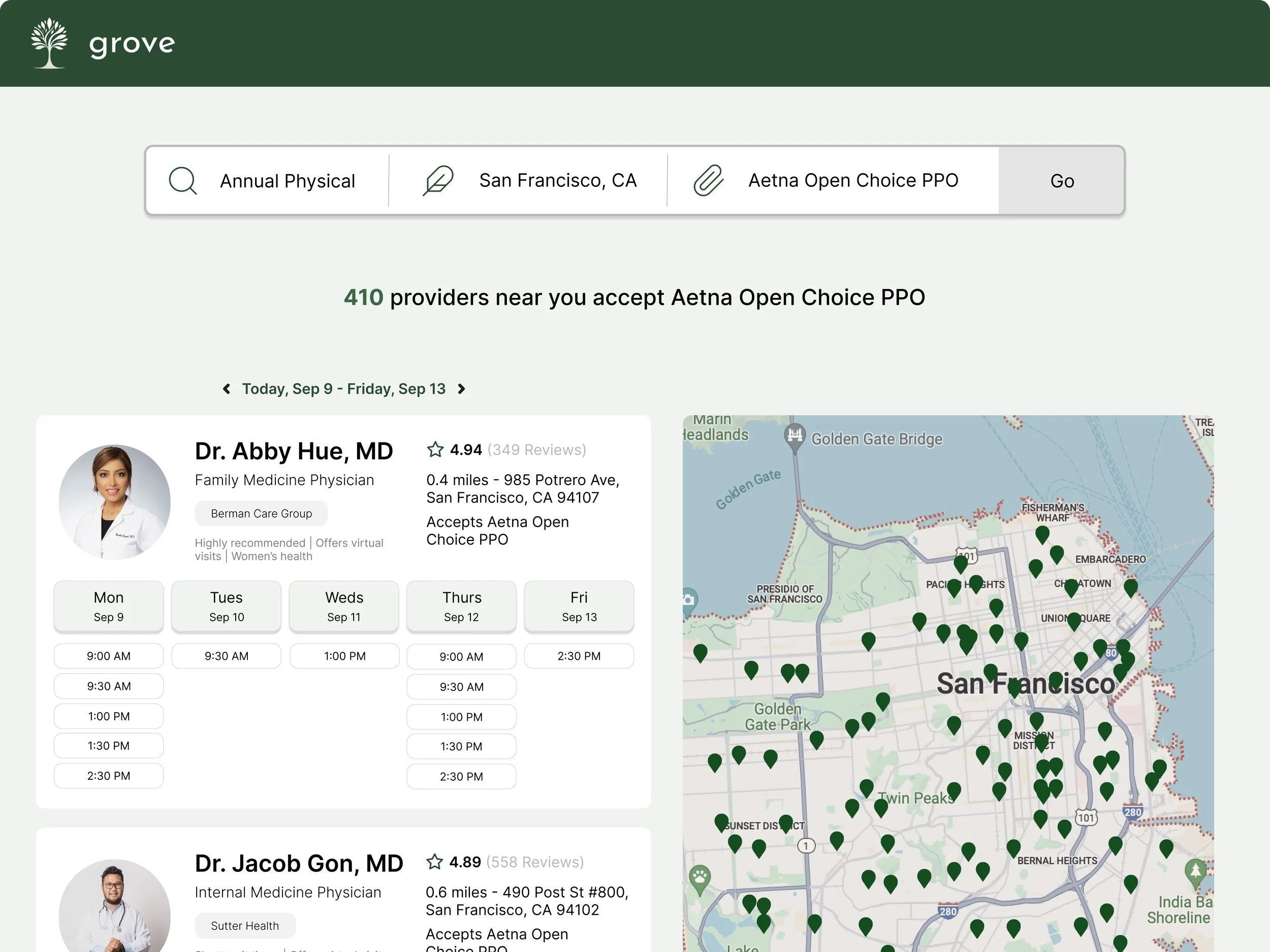Screen dimensions: 1270x952
Task: Click the provider pin near Fisherman's Wharf
Action: tap(1042, 534)
